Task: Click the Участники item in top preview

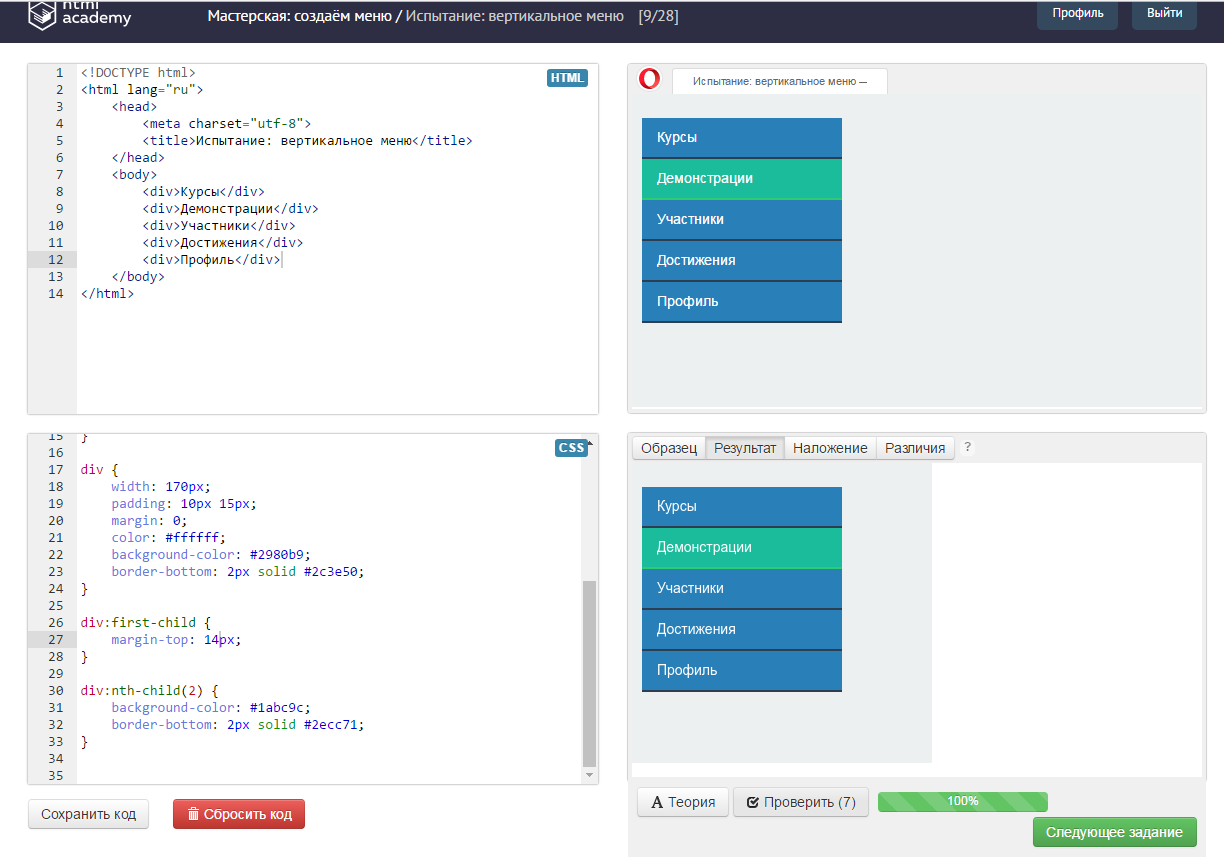Action: click(742, 220)
